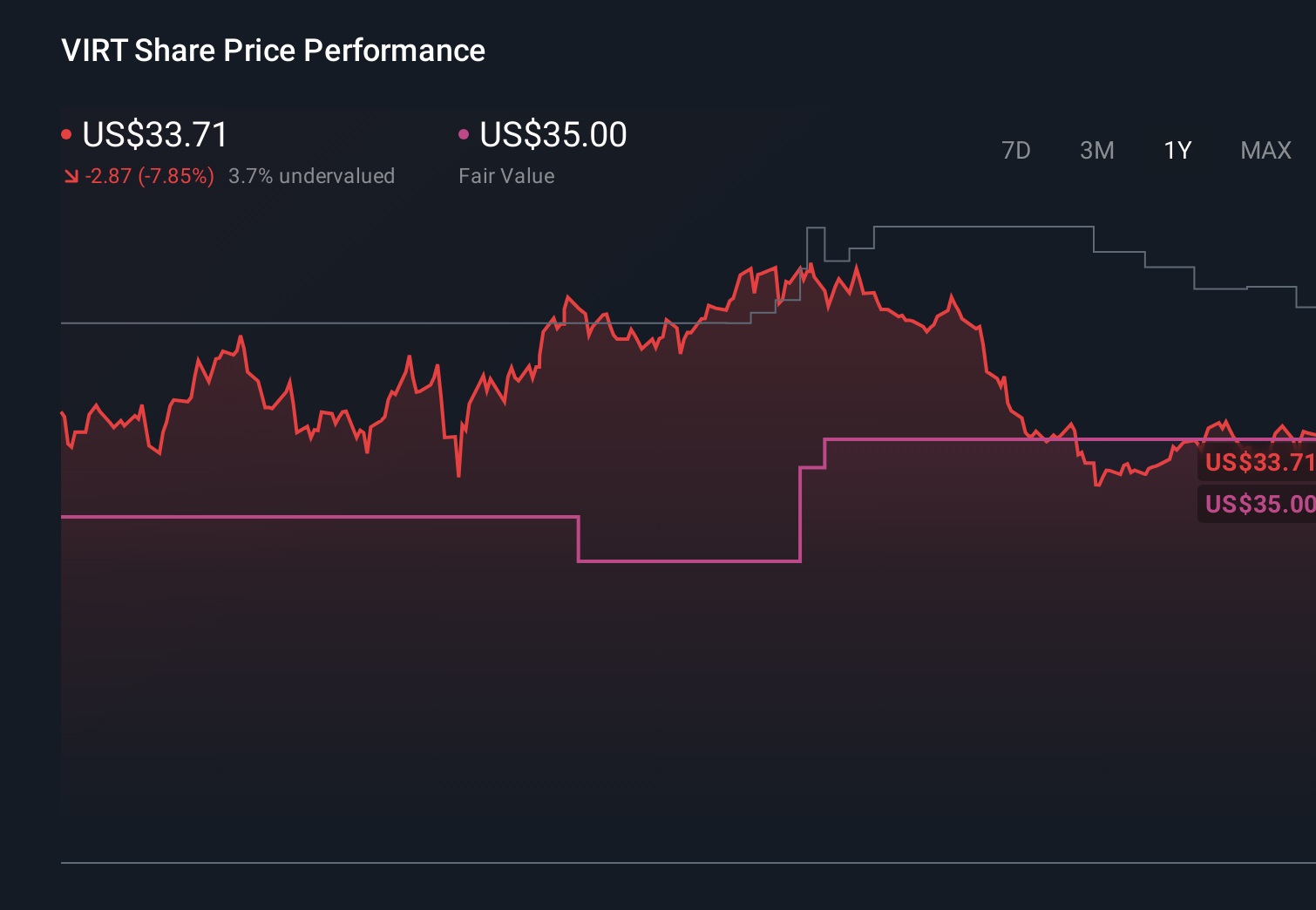Viewport: 1316px width, 910px height.
Task: Toggle the 1Y time range selection
Action: [x=1177, y=150]
